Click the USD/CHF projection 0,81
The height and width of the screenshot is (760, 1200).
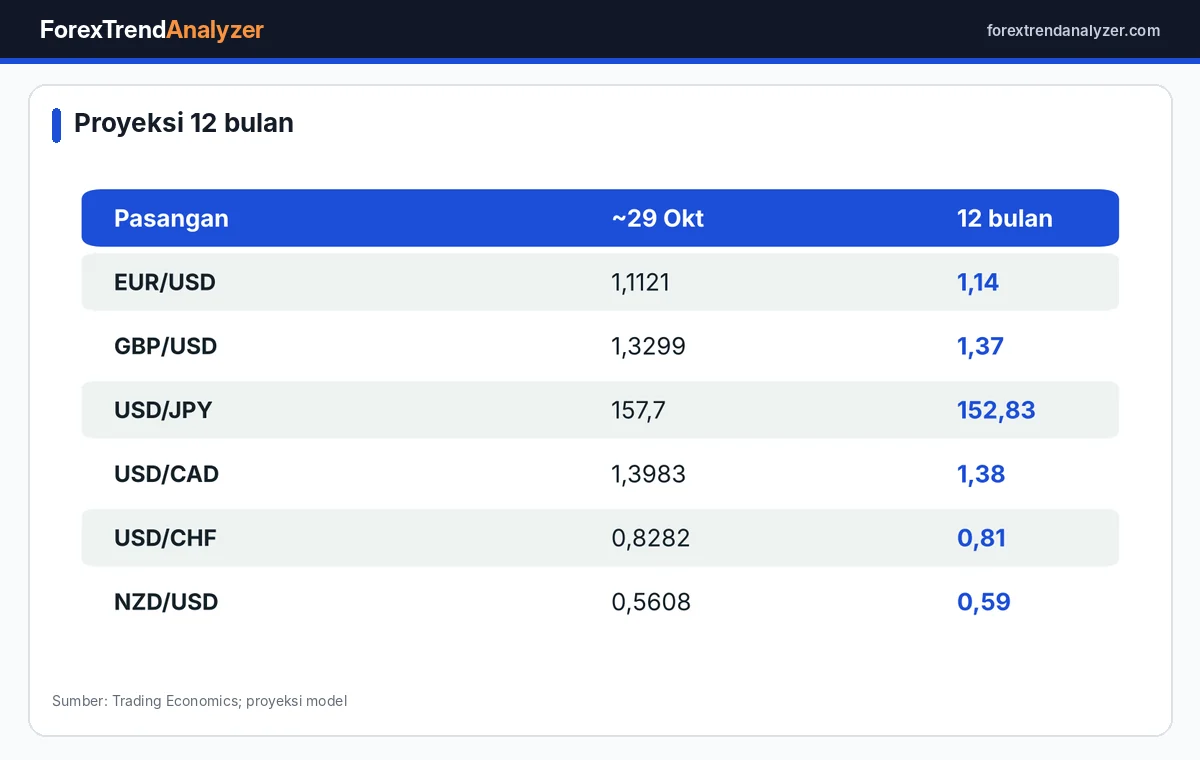pyautogui.click(x=982, y=538)
